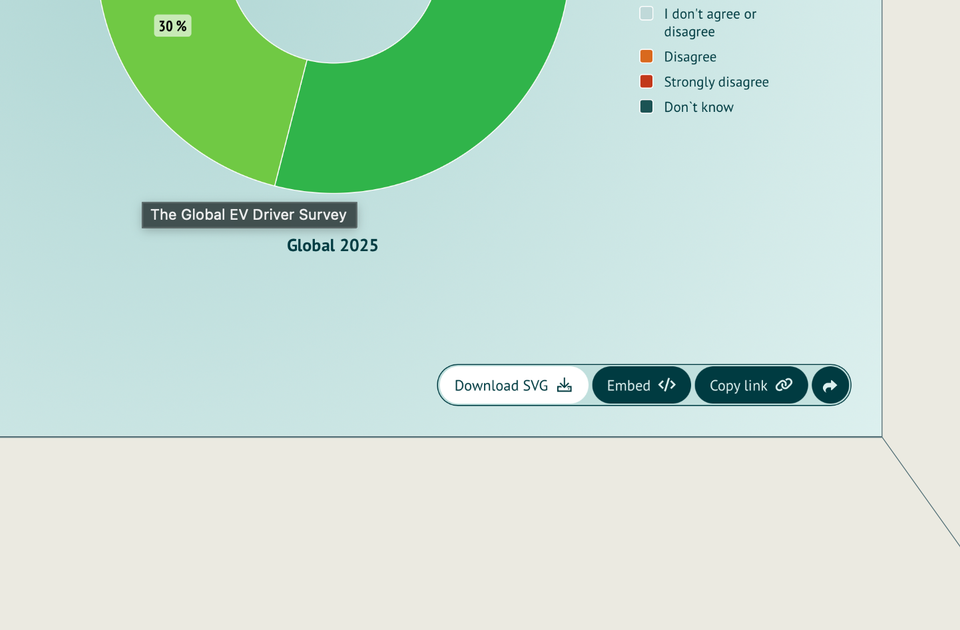This screenshot has height=630, width=960.
Task: Select 'I don't agree or disagree' label
Action: pyautogui.click(x=710, y=23)
